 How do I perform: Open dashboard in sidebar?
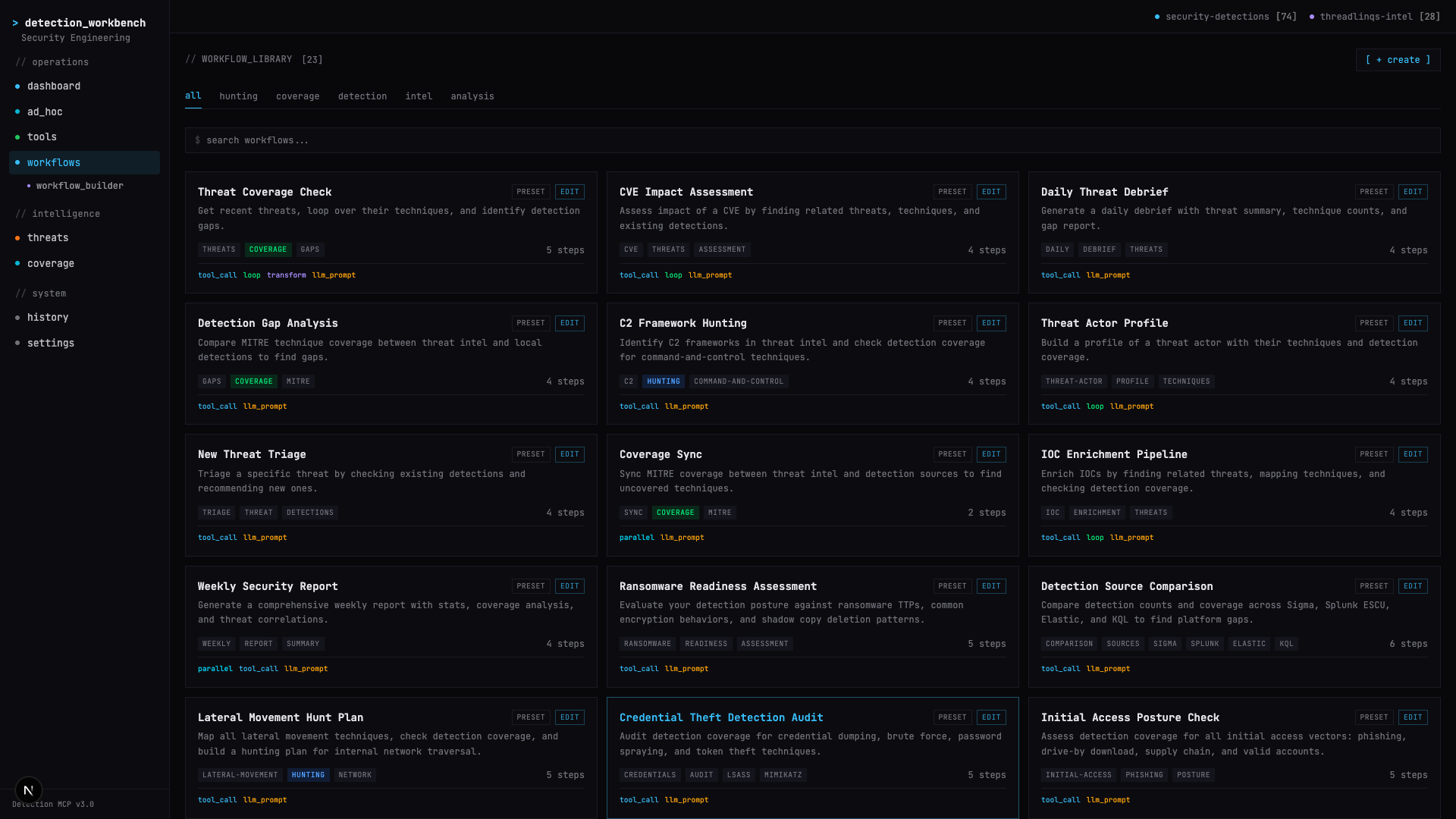click(x=84, y=86)
